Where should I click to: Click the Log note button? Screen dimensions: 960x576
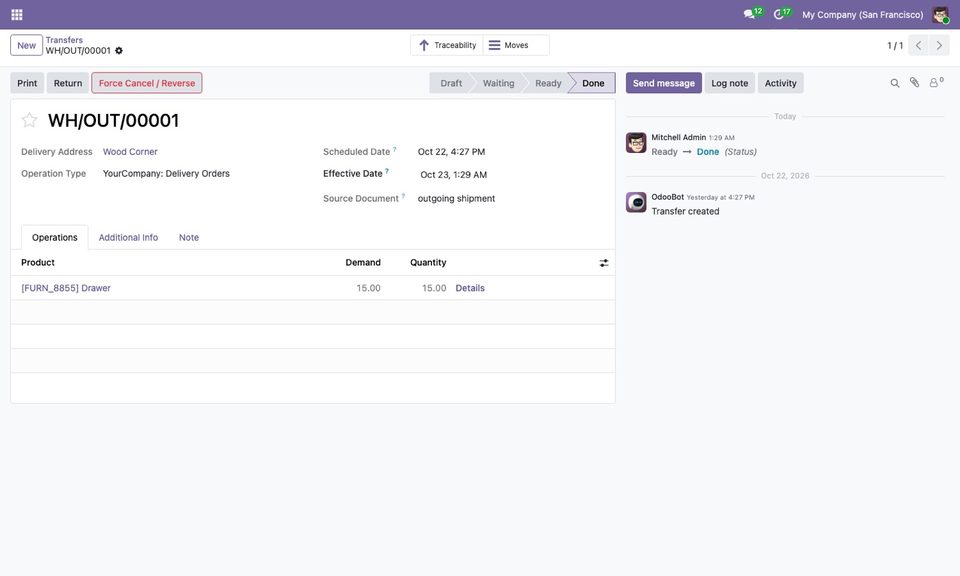pyautogui.click(x=730, y=83)
